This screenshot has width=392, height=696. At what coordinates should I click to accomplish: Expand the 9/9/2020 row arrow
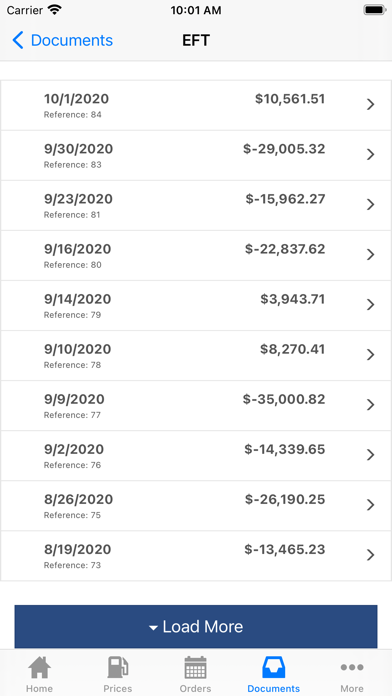(x=370, y=405)
